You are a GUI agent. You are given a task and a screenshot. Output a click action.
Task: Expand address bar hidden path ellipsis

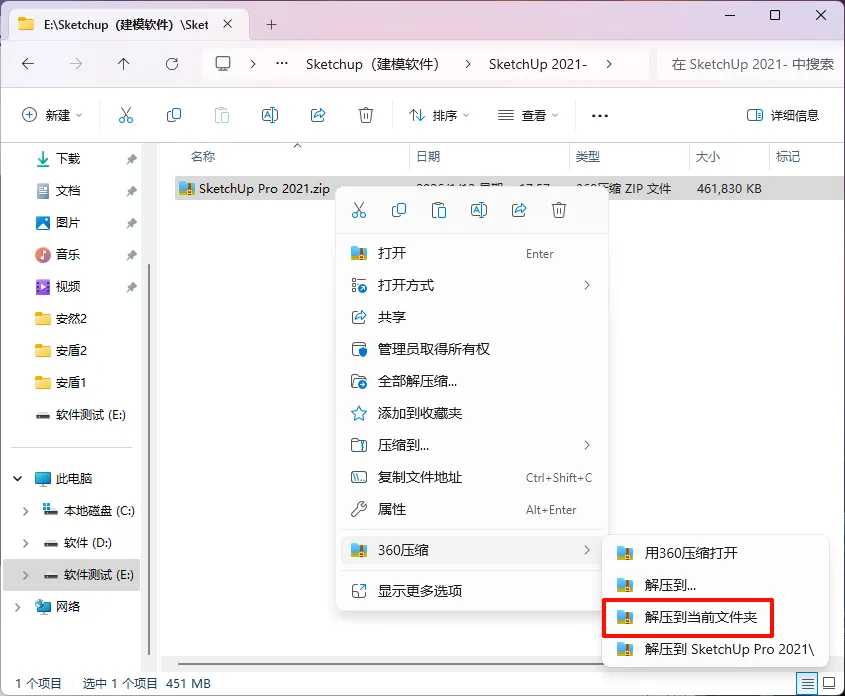[282, 64]
